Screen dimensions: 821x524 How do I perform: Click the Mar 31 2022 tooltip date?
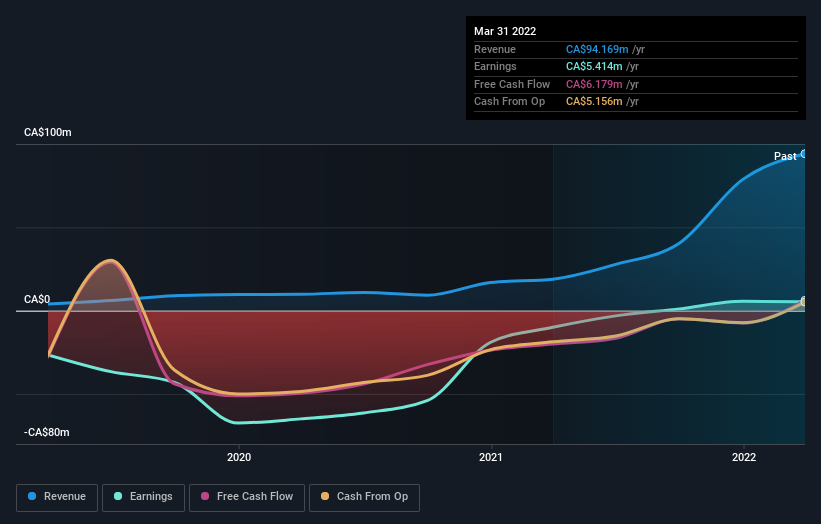[x=505, y=31]
